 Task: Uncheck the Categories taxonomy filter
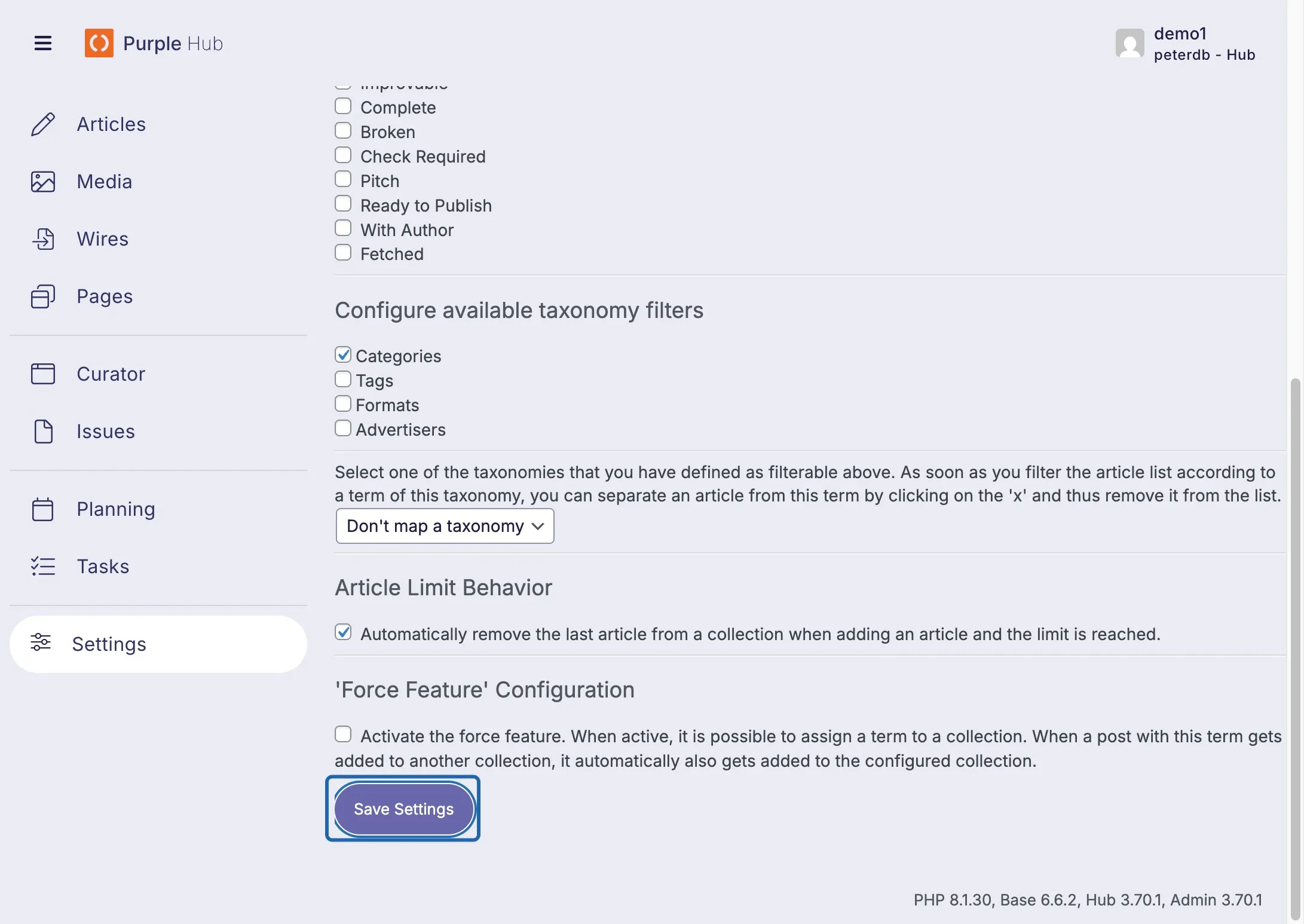click(343, 355)
